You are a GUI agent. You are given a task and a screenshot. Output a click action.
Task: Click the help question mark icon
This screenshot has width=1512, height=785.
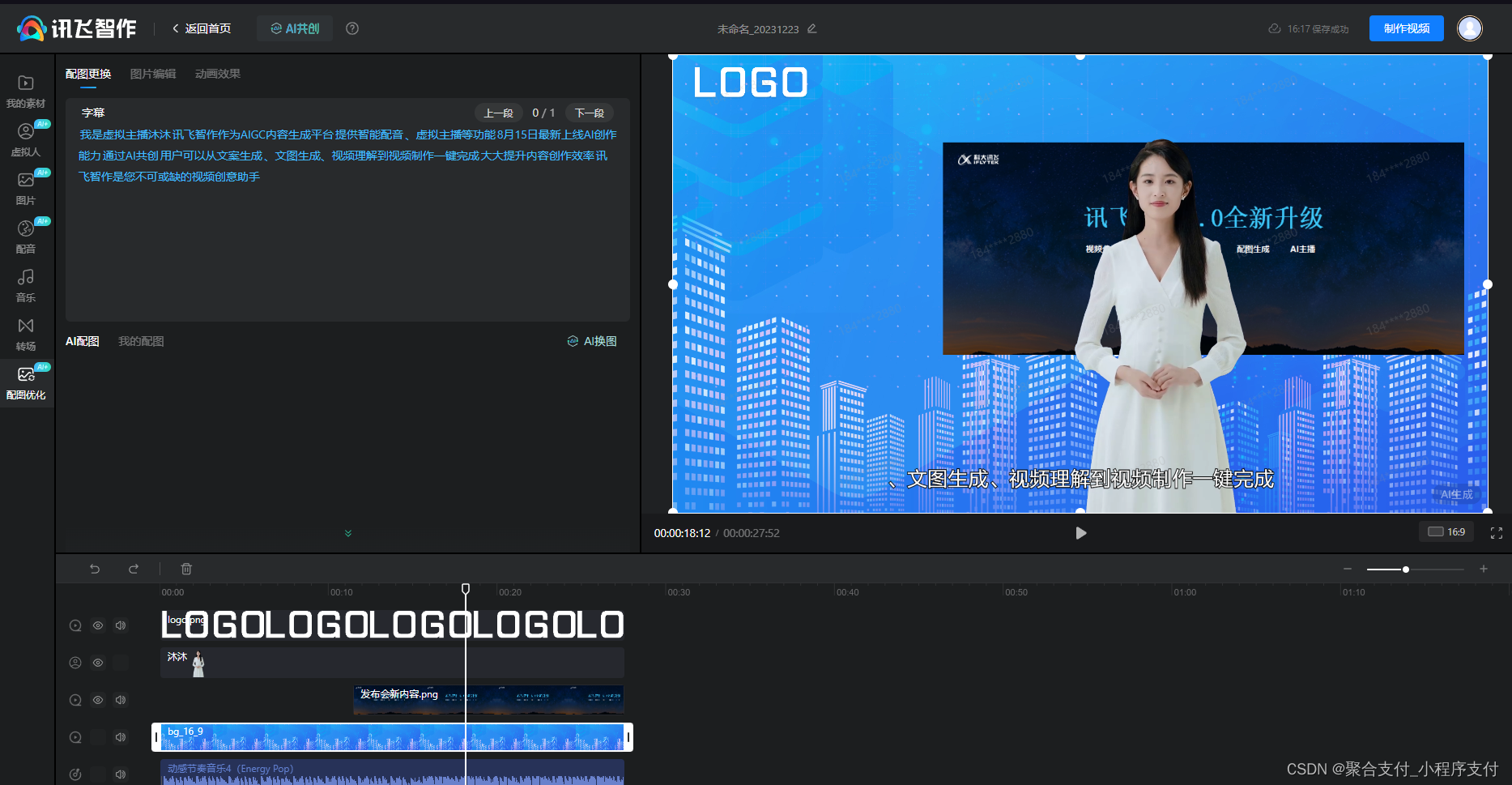click(352, 28)
